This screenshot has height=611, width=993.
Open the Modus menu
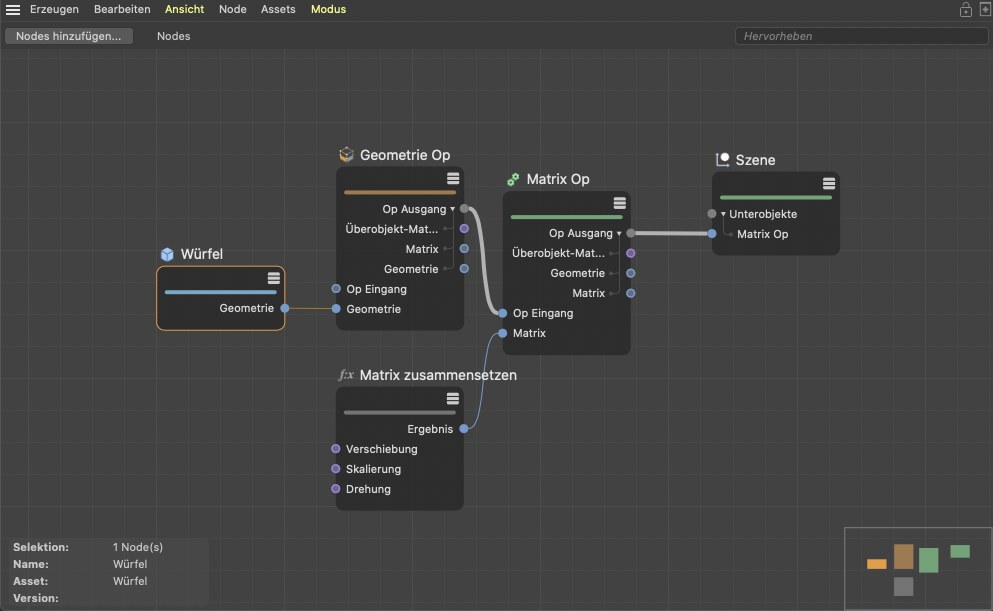[x=328, y=9]
